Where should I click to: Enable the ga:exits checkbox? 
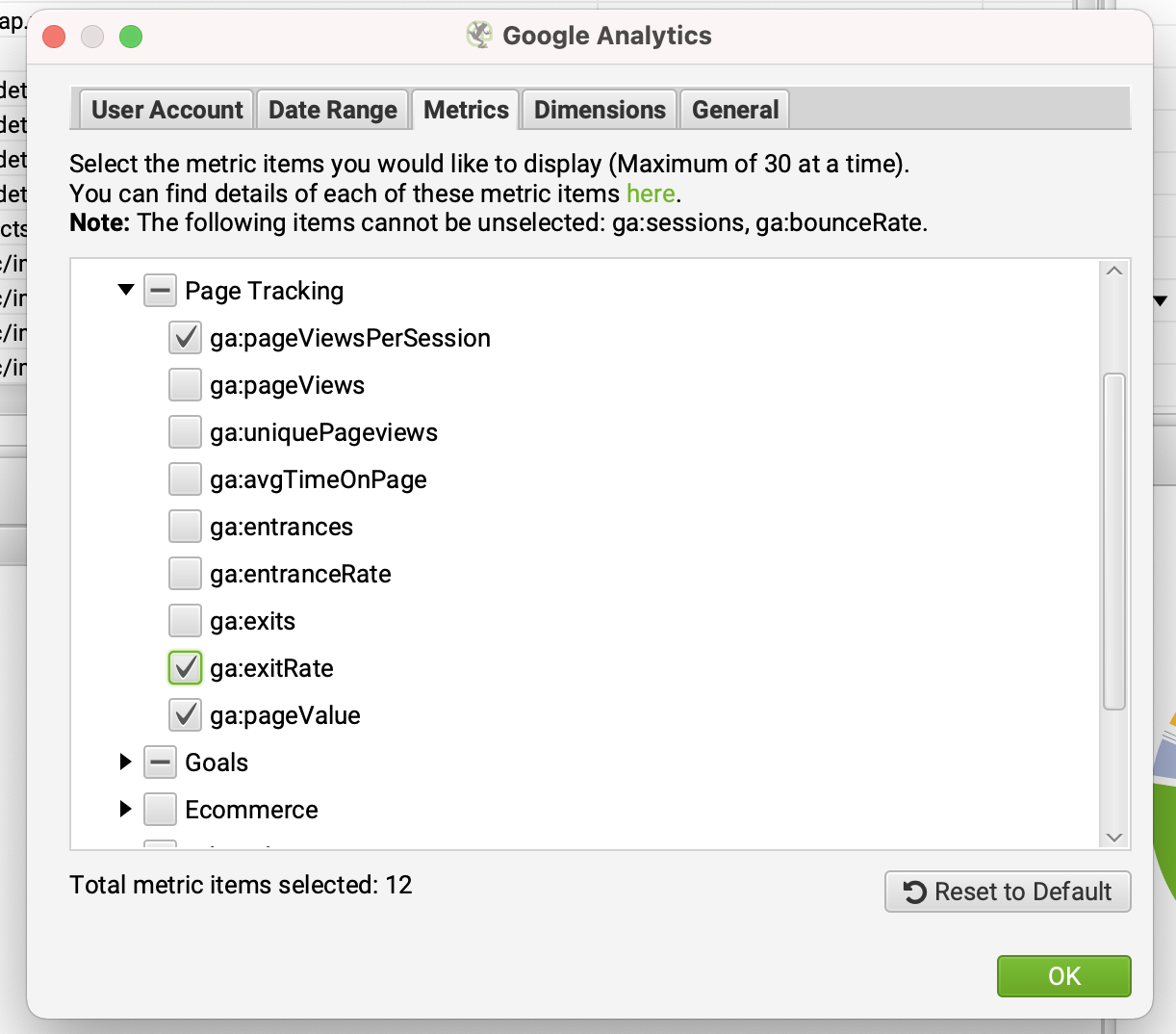[x=185, y=621]
